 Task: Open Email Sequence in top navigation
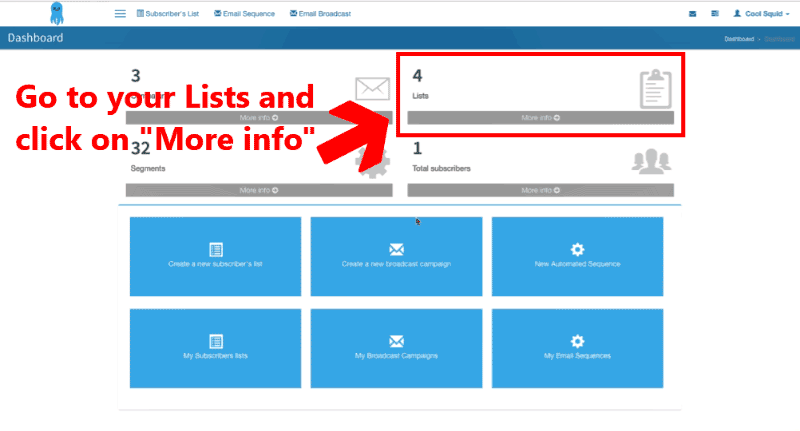244,14
